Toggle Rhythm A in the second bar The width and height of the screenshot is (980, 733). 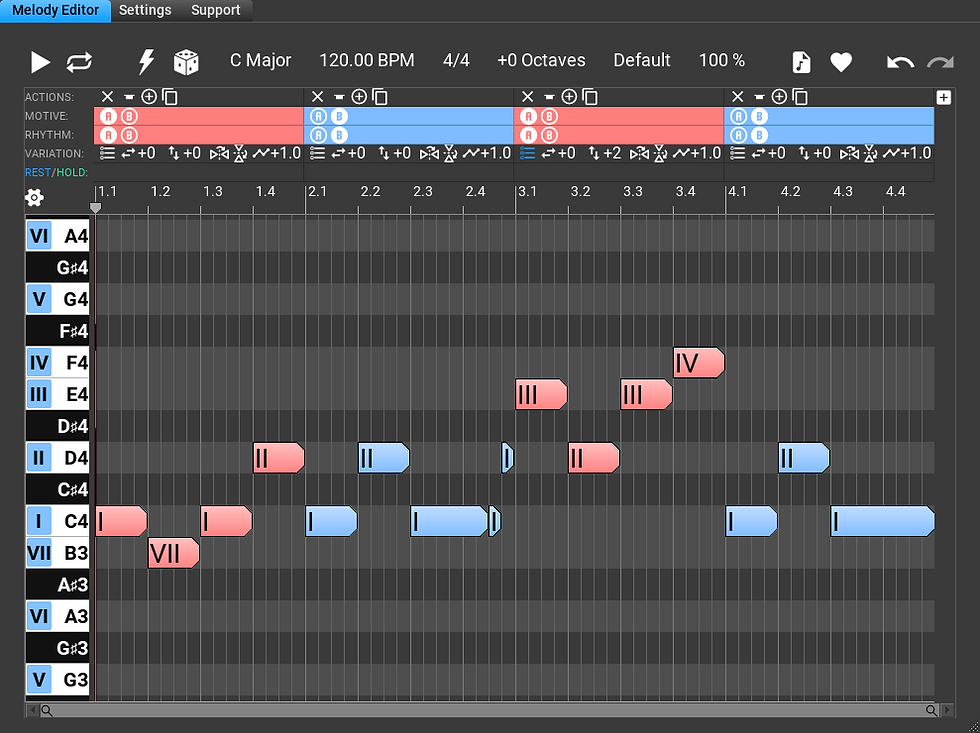[x=319, y=133]
